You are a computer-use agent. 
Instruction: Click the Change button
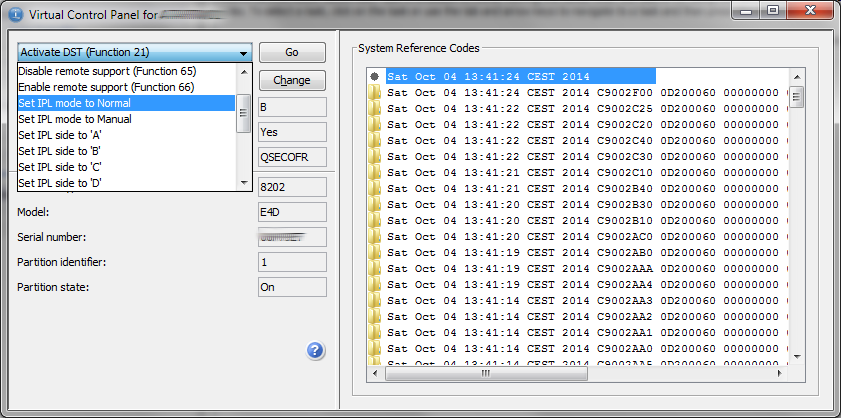[292, 80]
